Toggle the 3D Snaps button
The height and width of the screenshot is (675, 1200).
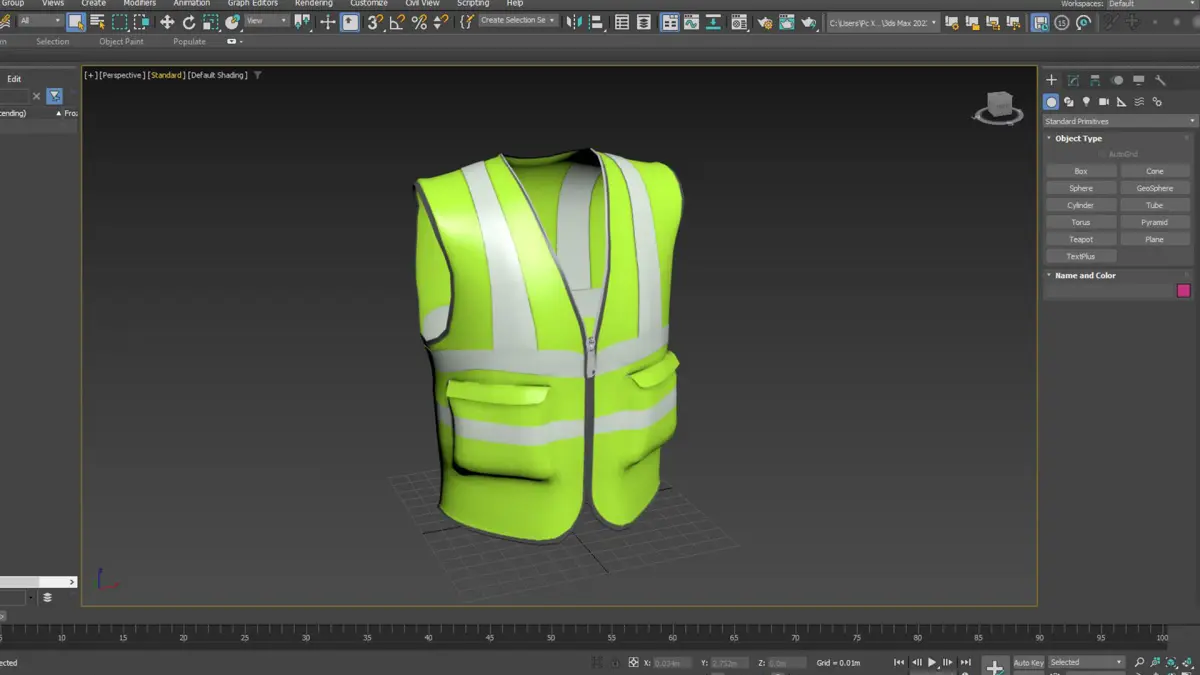tap(375, 22)
